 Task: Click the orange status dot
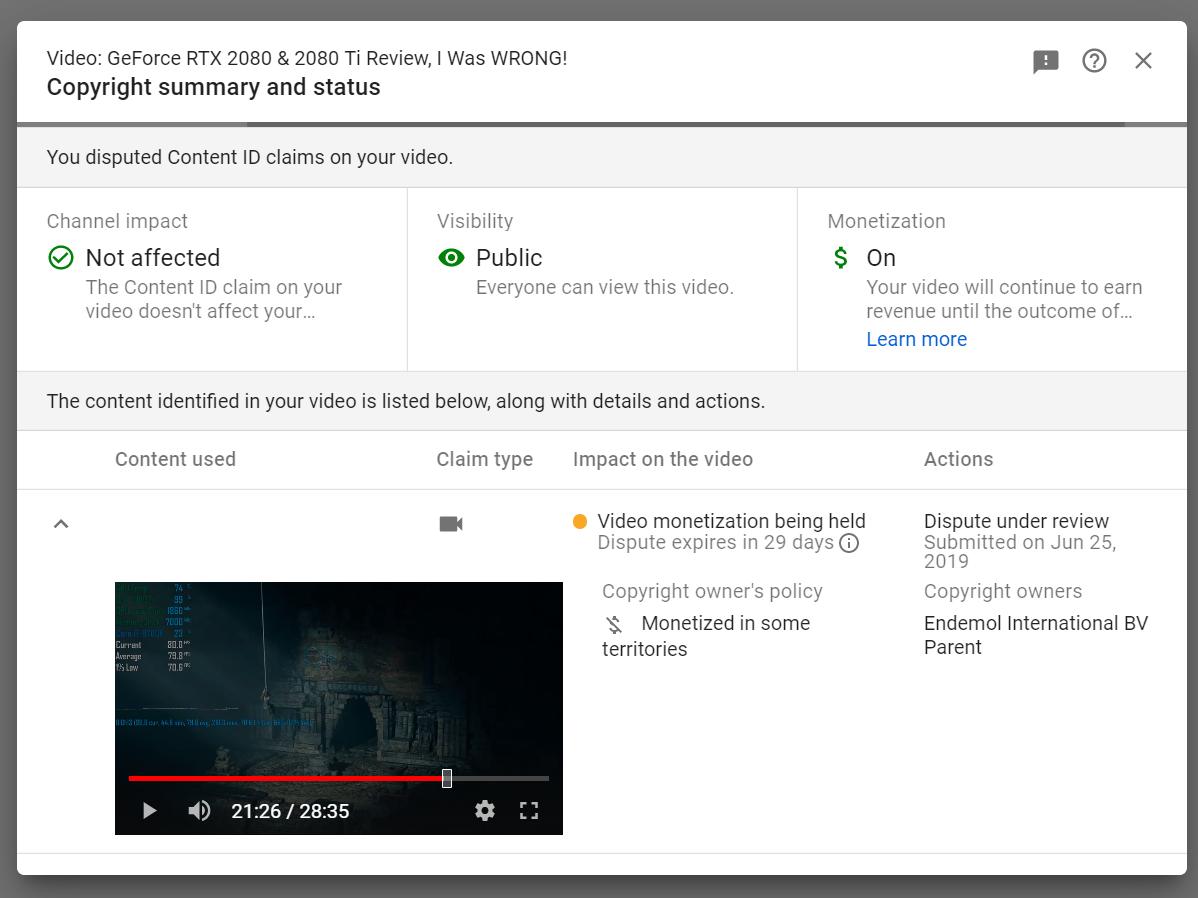tap(580, 521)
